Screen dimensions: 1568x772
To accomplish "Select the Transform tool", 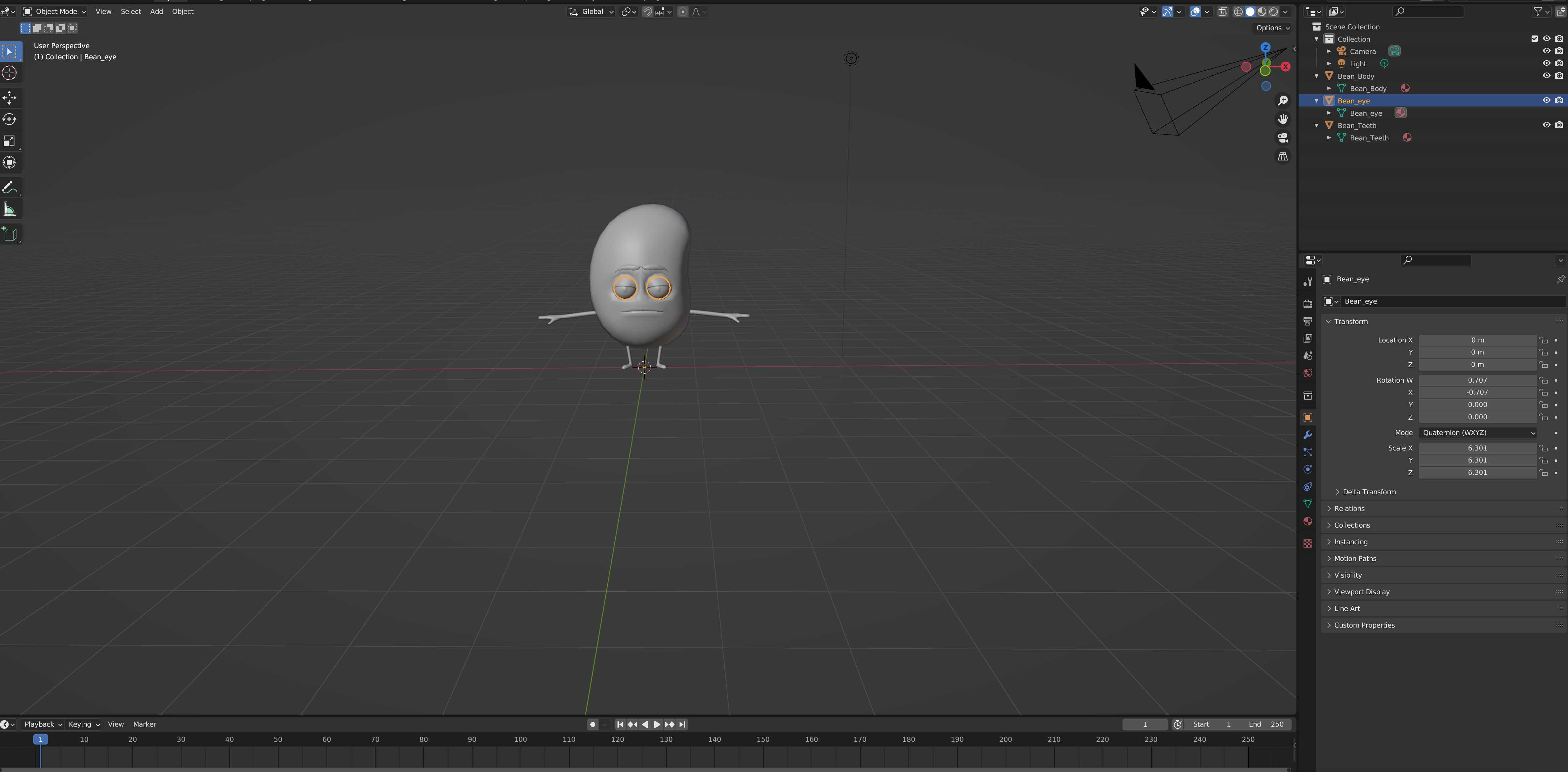I will coord(10,163).
